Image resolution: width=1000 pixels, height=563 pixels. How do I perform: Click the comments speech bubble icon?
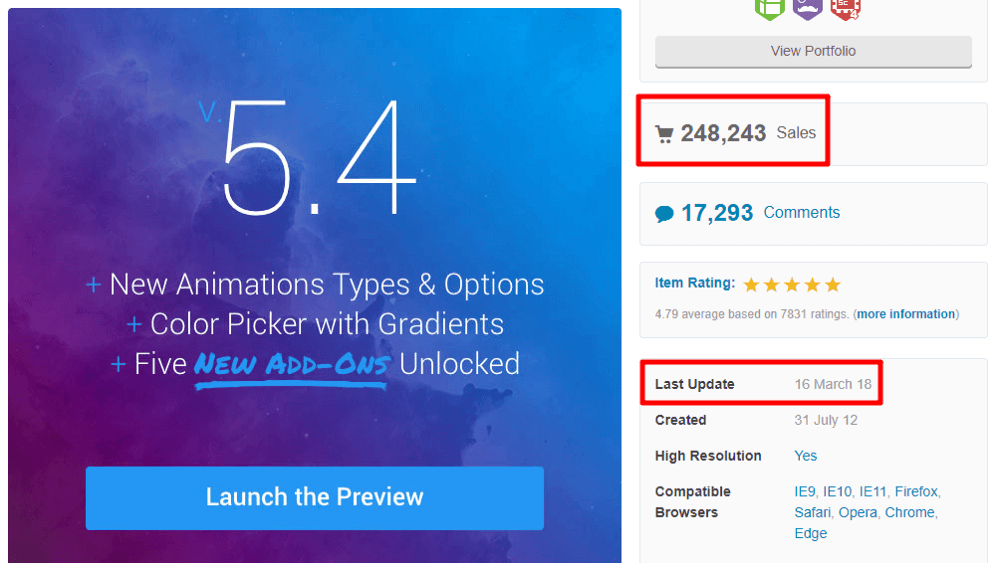[664, 213]
